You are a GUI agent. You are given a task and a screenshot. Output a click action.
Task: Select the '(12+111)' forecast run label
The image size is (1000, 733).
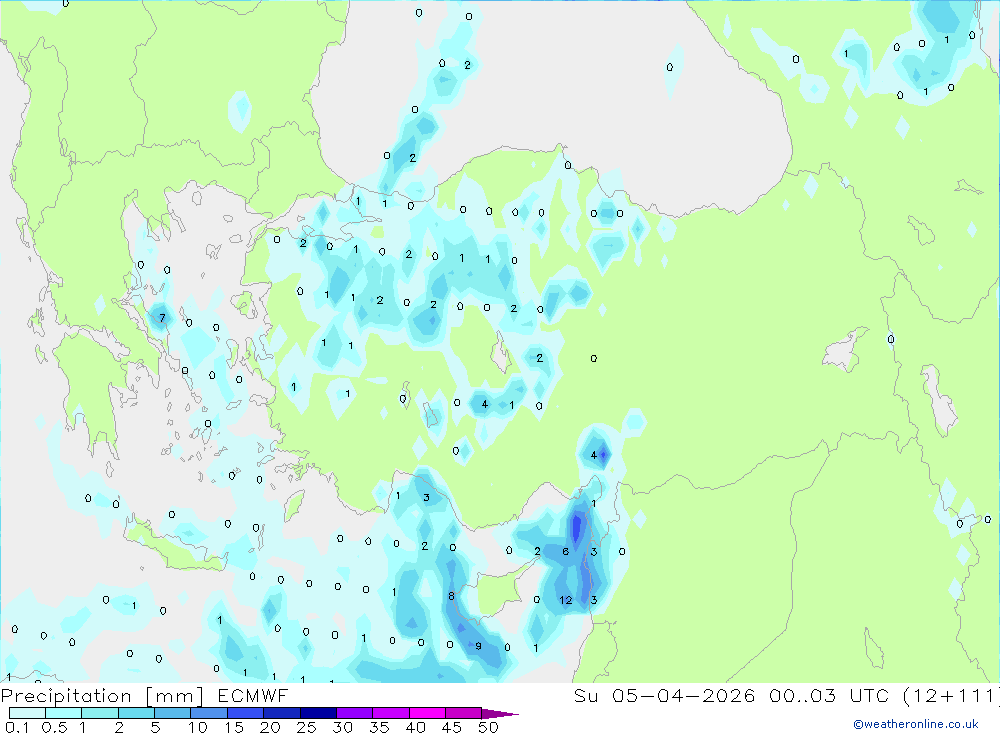[x=950, y=696]
